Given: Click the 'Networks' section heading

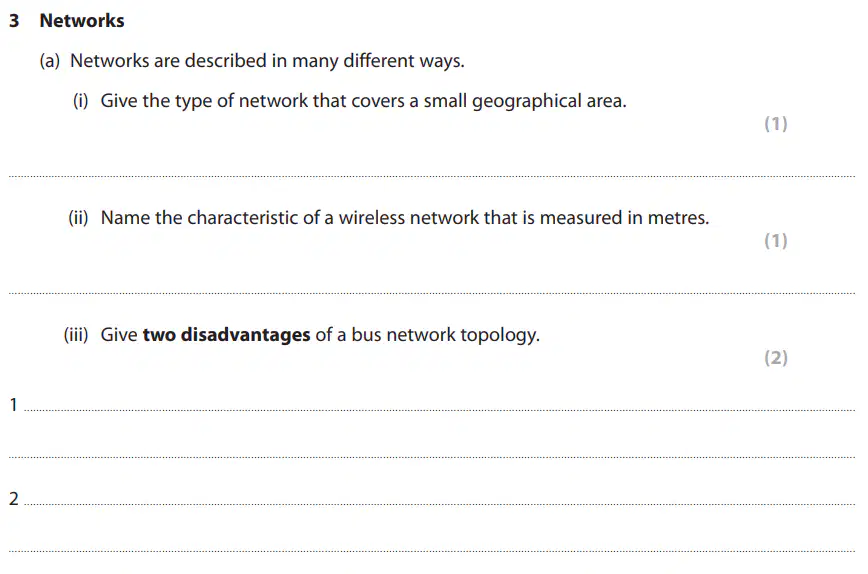Looking at the screenshot, I should 82,20.
